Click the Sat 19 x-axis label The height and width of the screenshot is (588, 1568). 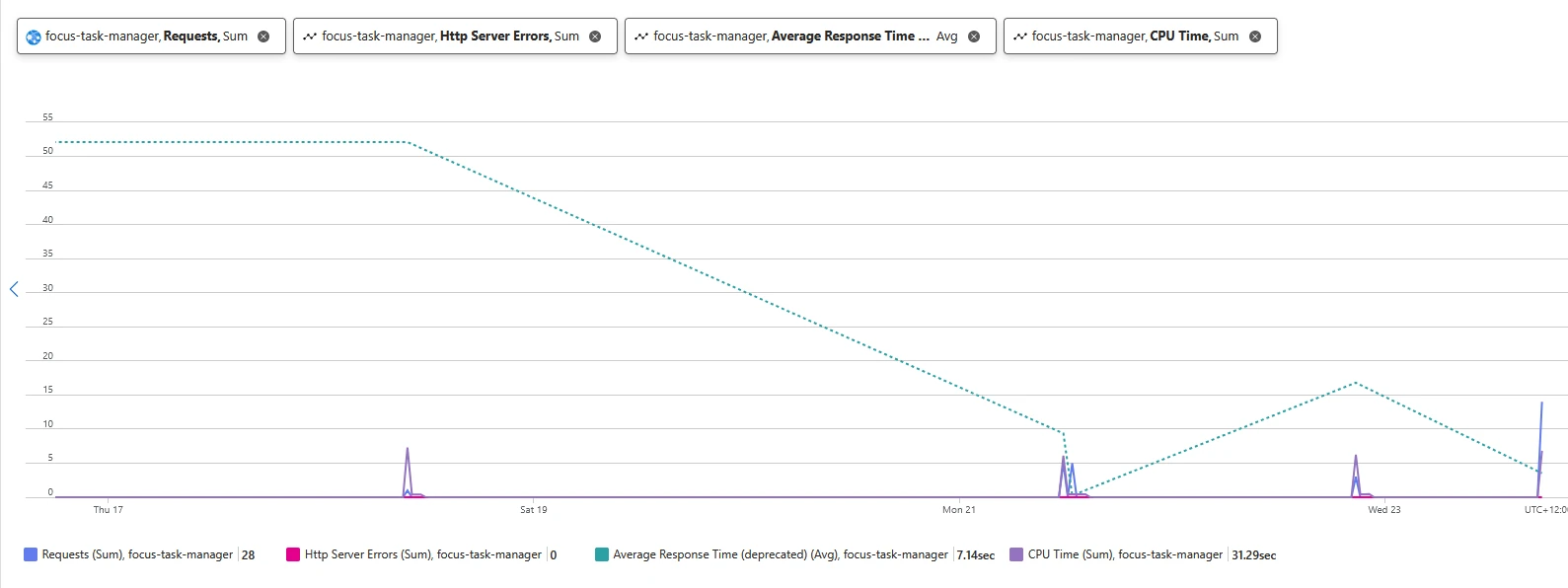[x=534, y=510]
